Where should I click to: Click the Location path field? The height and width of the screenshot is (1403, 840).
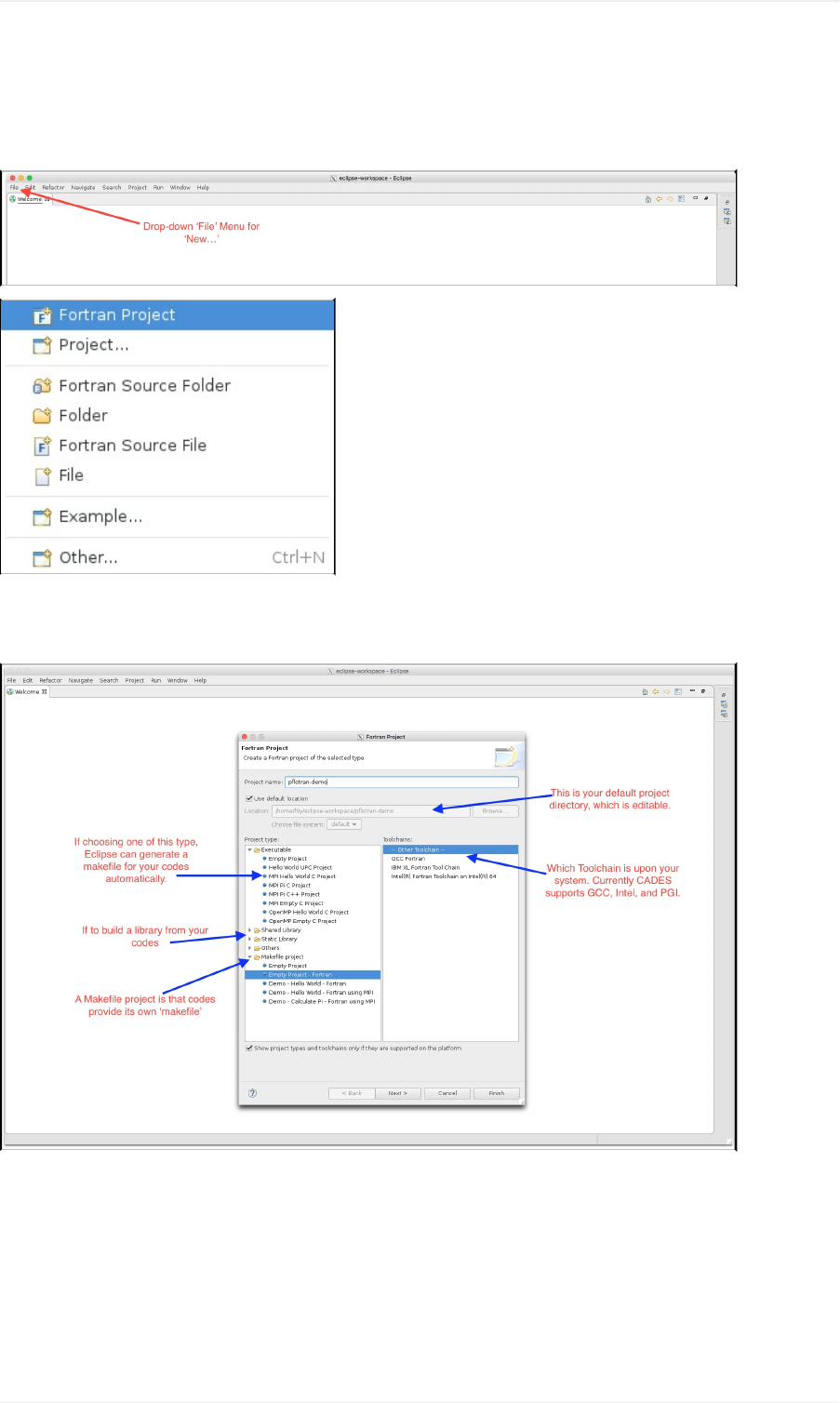pyautogui.click(x=370, y=811)
